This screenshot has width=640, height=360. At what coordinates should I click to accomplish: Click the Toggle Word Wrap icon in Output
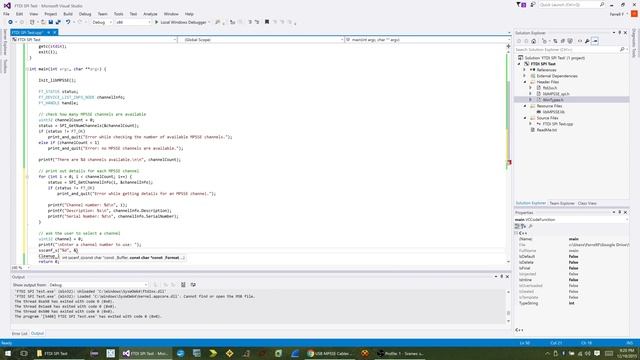(193, 285)
